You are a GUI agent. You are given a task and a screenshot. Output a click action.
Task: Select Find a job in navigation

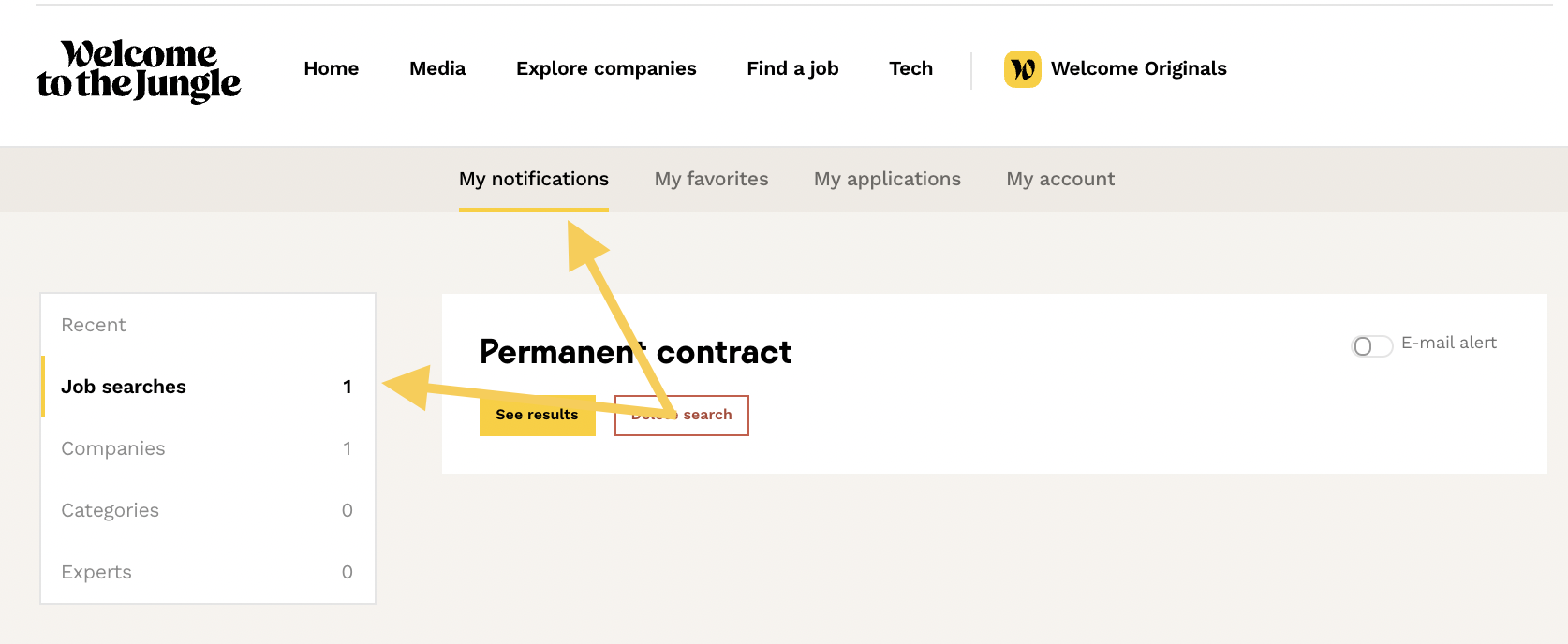792,68
